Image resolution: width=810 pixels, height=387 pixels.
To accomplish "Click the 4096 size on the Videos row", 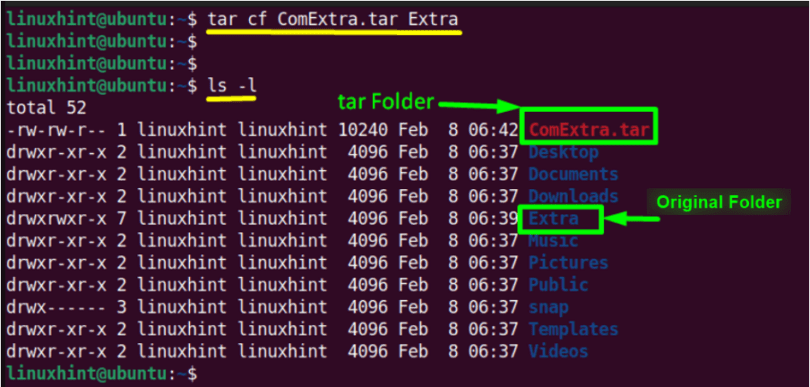I will [368, 352].
